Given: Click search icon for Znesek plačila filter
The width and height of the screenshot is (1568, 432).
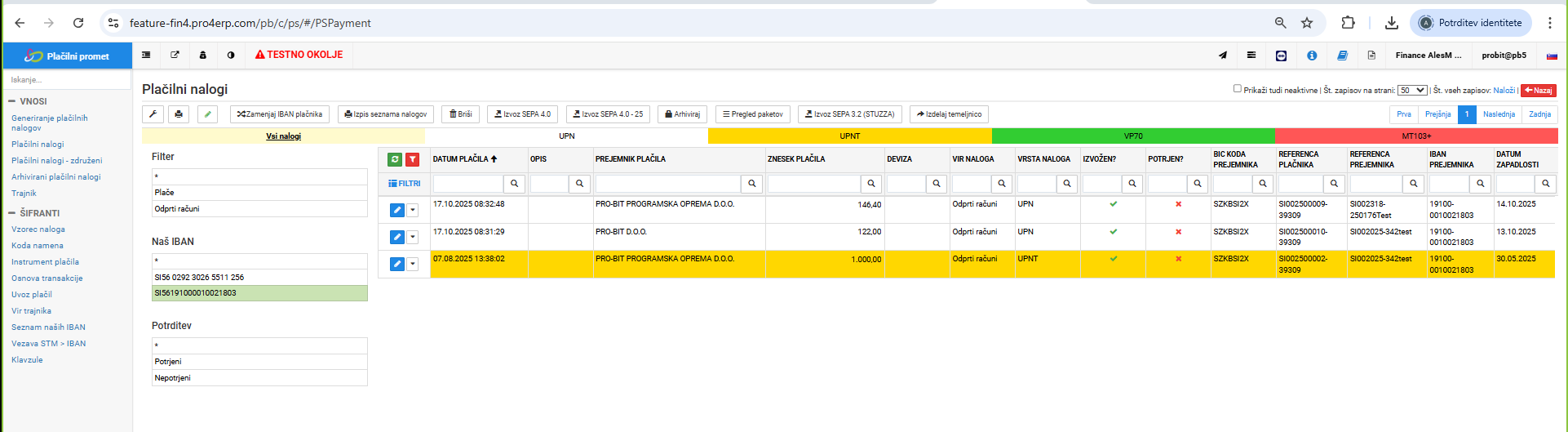Looking at the screenshot, I should [x=871, y=184].
